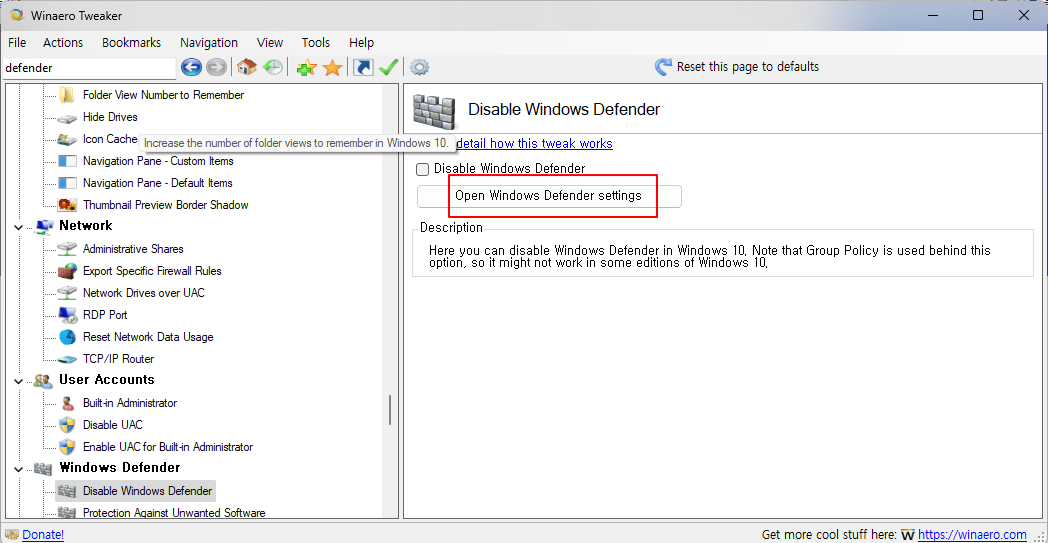This screenshot has width=1048, height=543.
Task: Click the Windows Defender category label
Action: pyautogui.click(x=120, y=467)
